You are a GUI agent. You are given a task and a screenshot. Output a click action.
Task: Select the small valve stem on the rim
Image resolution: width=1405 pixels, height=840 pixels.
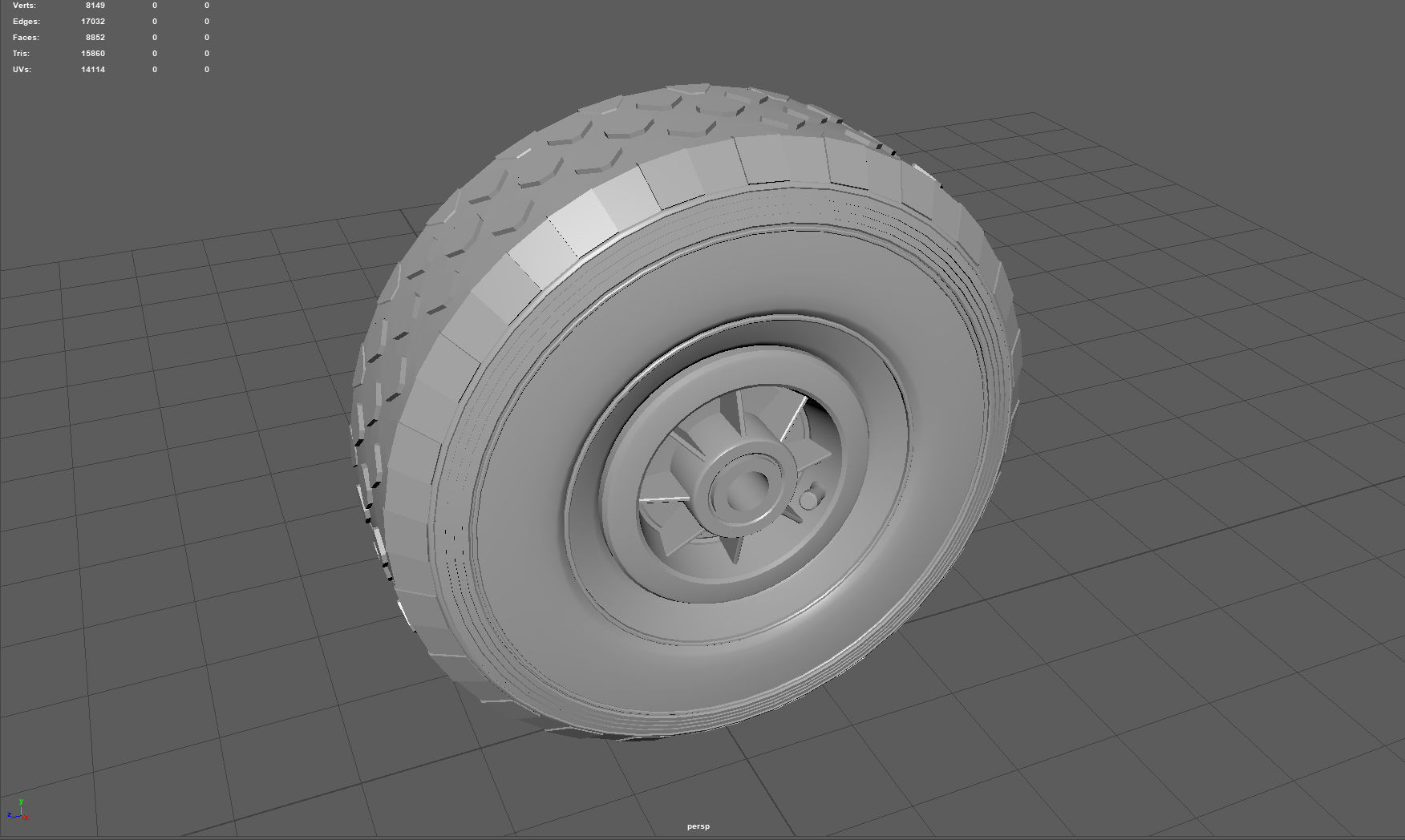pyautogui.click(x=810, y=497)
